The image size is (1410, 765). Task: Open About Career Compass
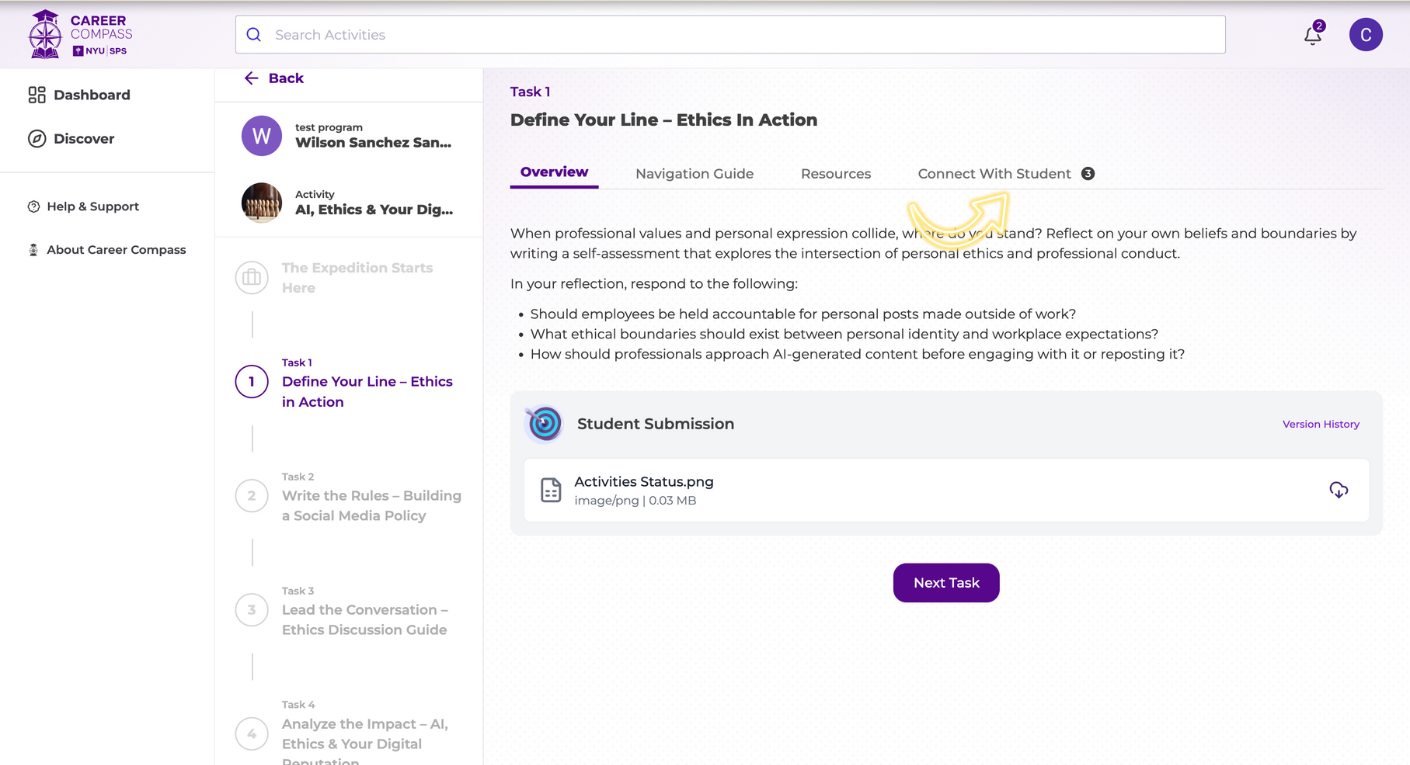(x=115, y=250)
